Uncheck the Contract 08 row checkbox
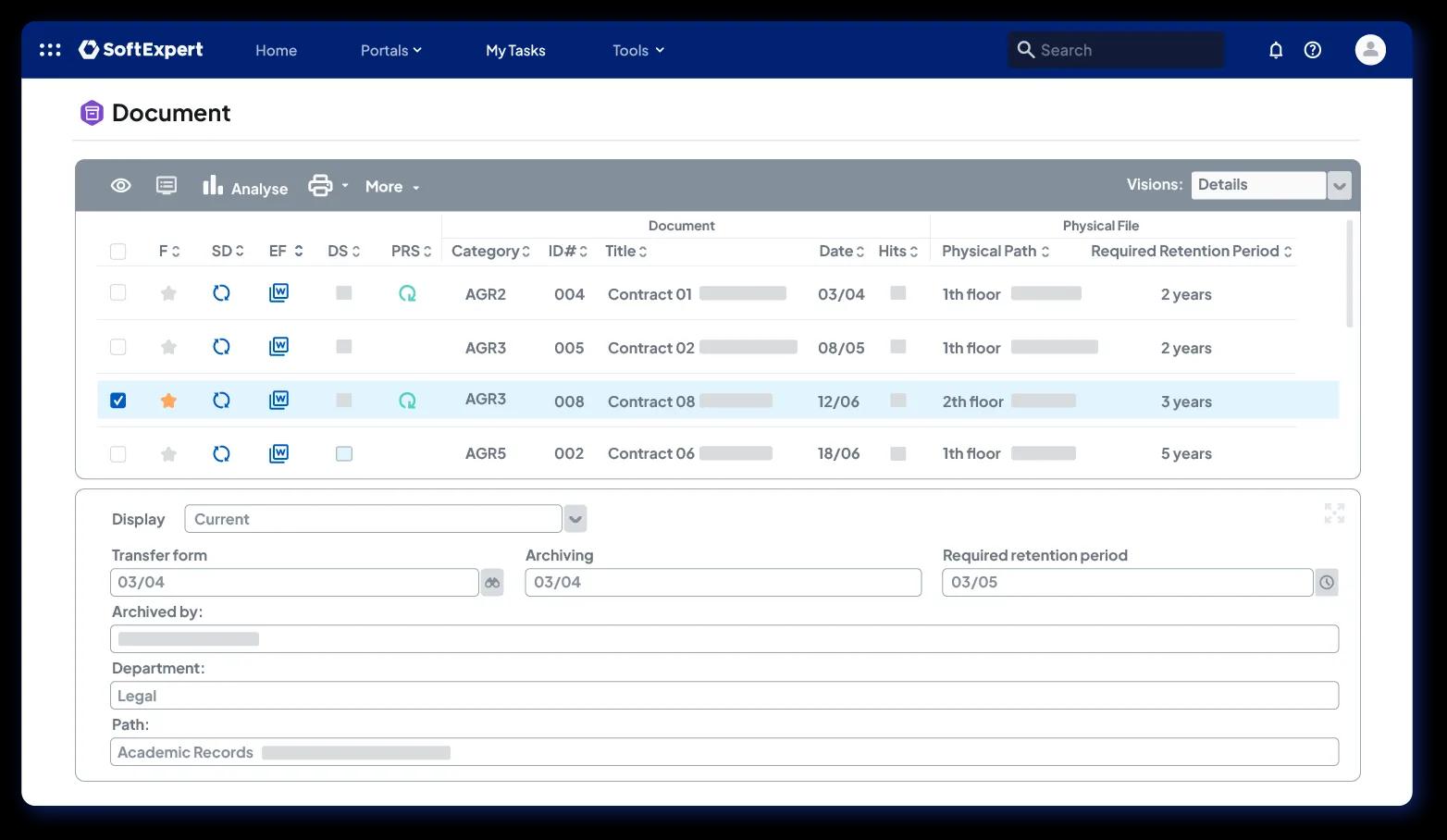The image size is (1447, 840). point(117,401)
